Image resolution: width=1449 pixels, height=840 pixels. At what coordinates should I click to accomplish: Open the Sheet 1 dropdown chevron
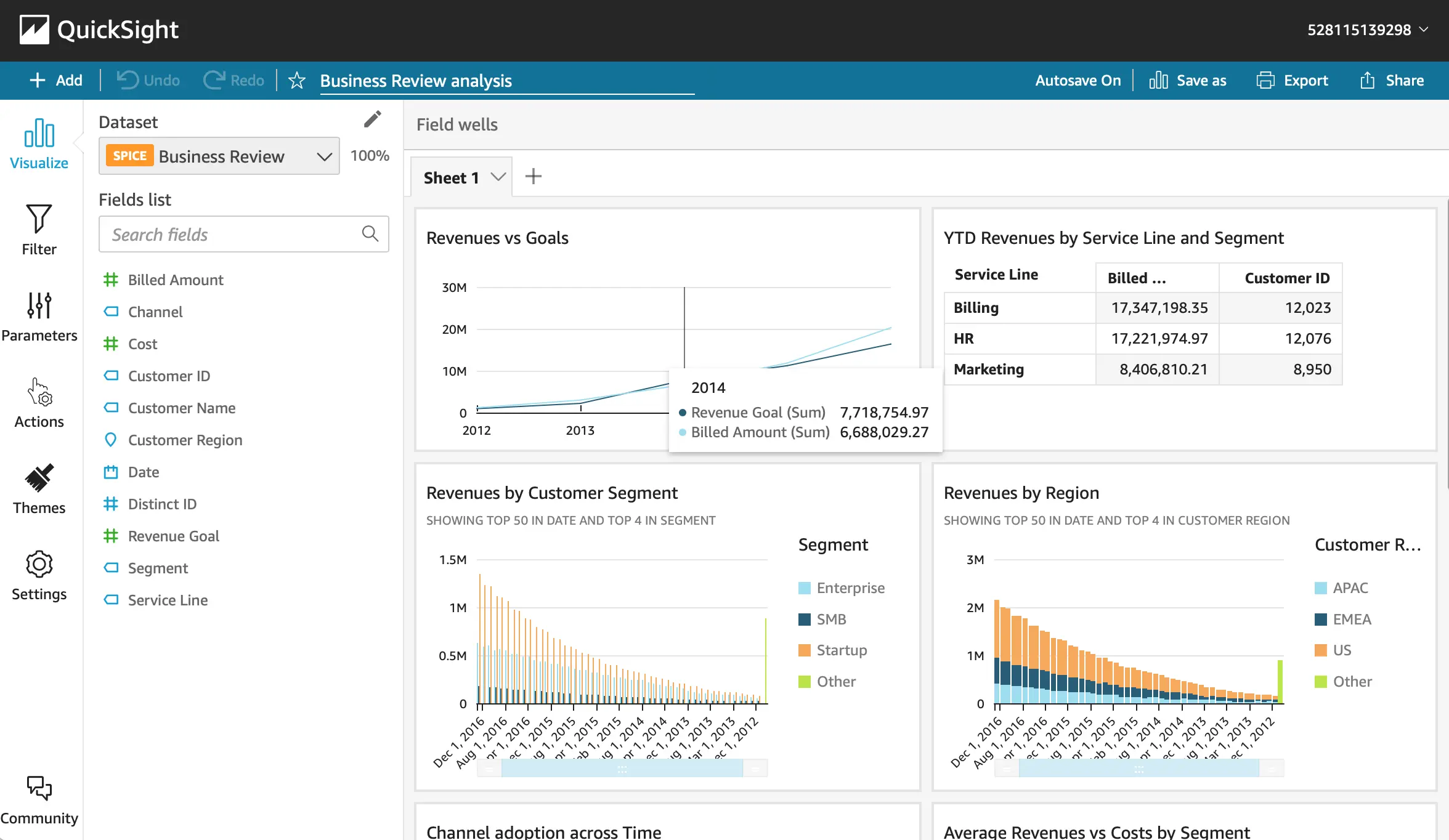(498, 177)
